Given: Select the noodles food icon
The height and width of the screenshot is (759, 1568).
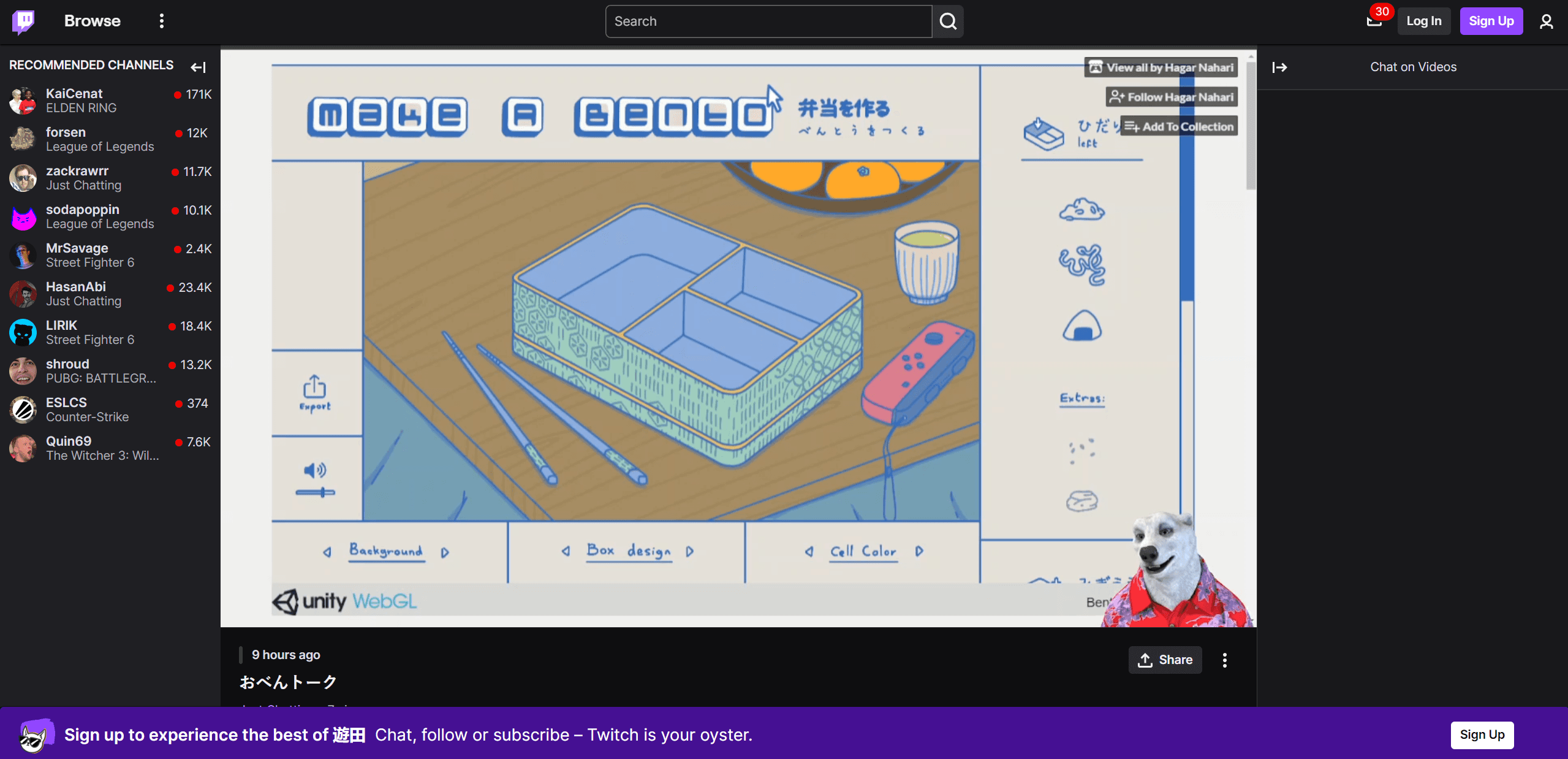Looking at the screenshot, I should (x=1082, y=264).
